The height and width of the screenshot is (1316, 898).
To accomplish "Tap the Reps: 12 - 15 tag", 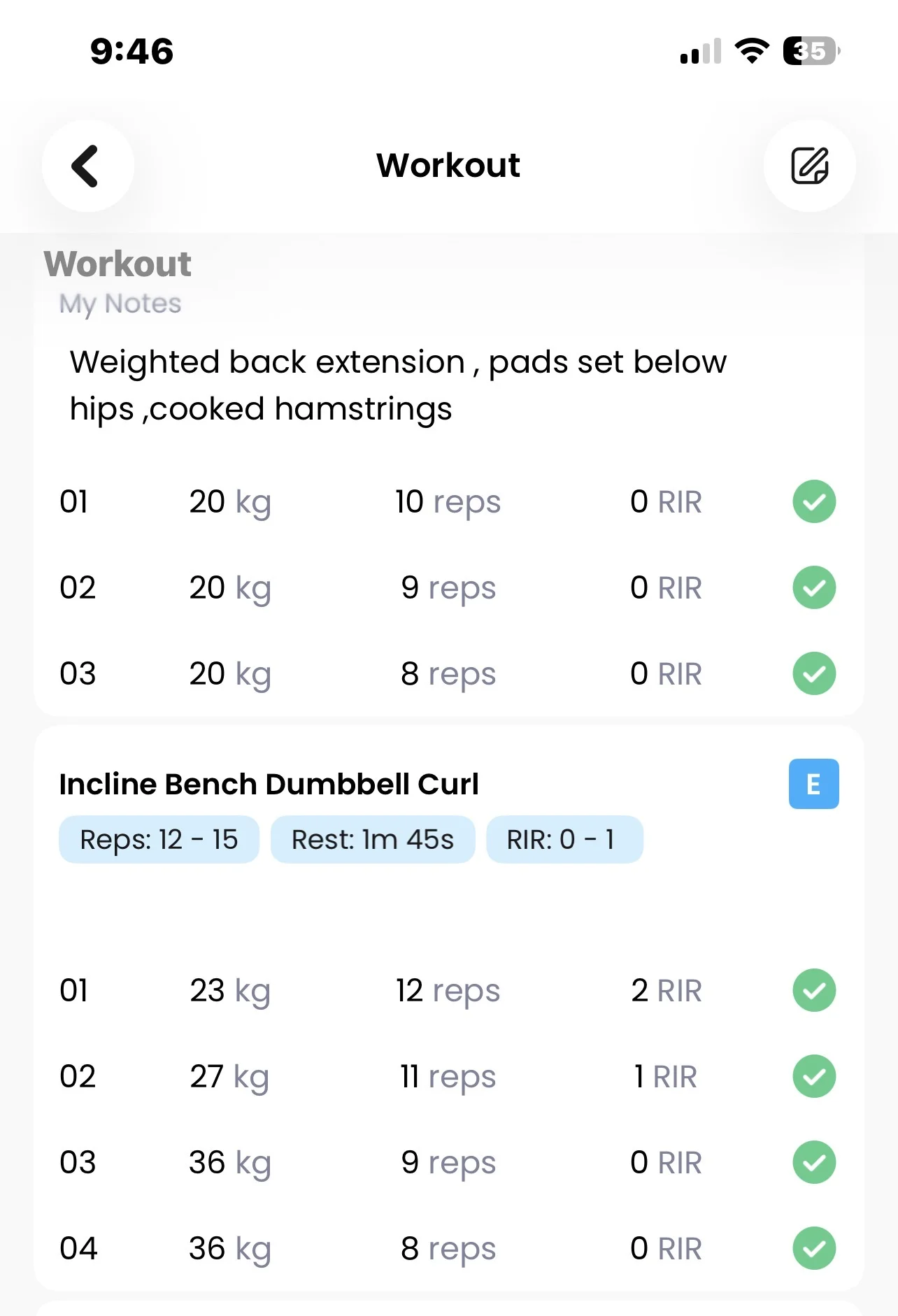I will [x=159, y=839].
